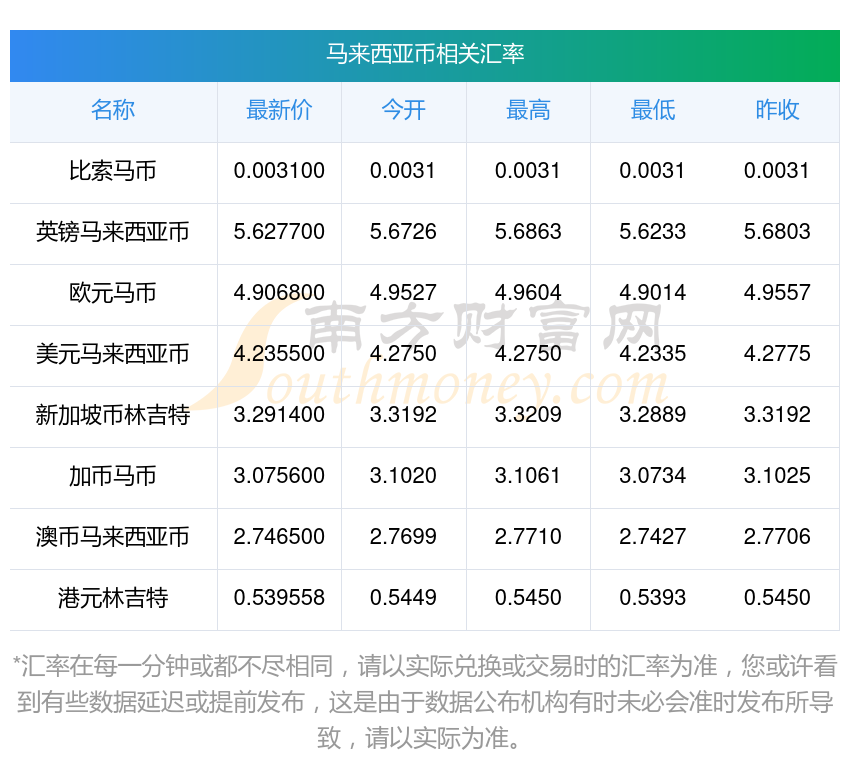
Task: Click the latest price 4.906800
Action: [x=279, y=293]
